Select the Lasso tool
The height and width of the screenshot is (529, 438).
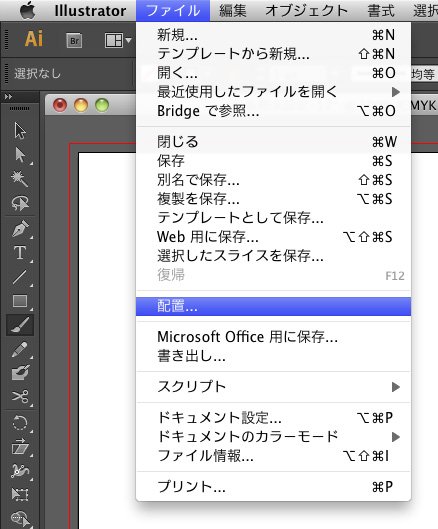point(20,203)
